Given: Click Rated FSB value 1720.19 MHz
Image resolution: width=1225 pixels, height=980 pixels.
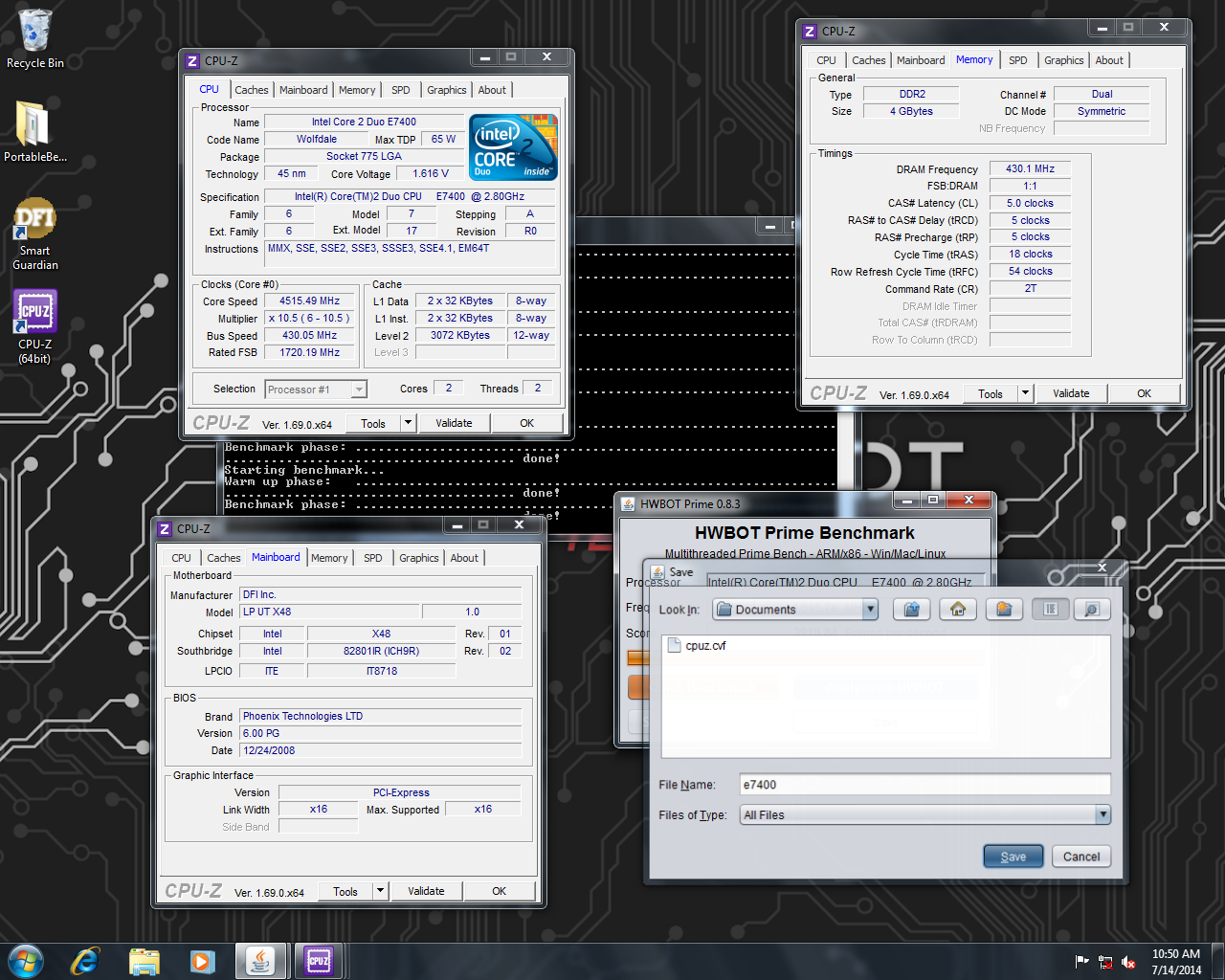Looking at the screenshot, I should click(x=309, y=352).
